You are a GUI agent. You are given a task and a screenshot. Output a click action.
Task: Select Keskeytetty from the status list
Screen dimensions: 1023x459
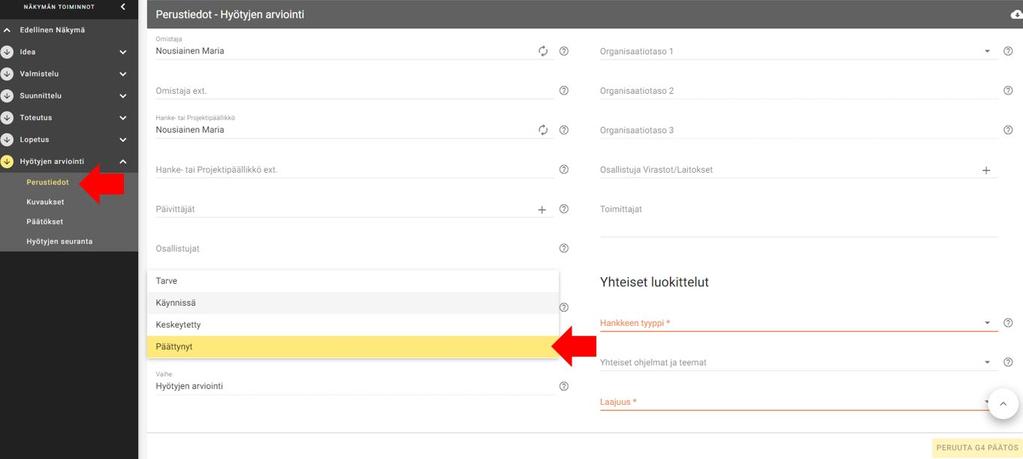pyautogui.click(x=353, y=325)
